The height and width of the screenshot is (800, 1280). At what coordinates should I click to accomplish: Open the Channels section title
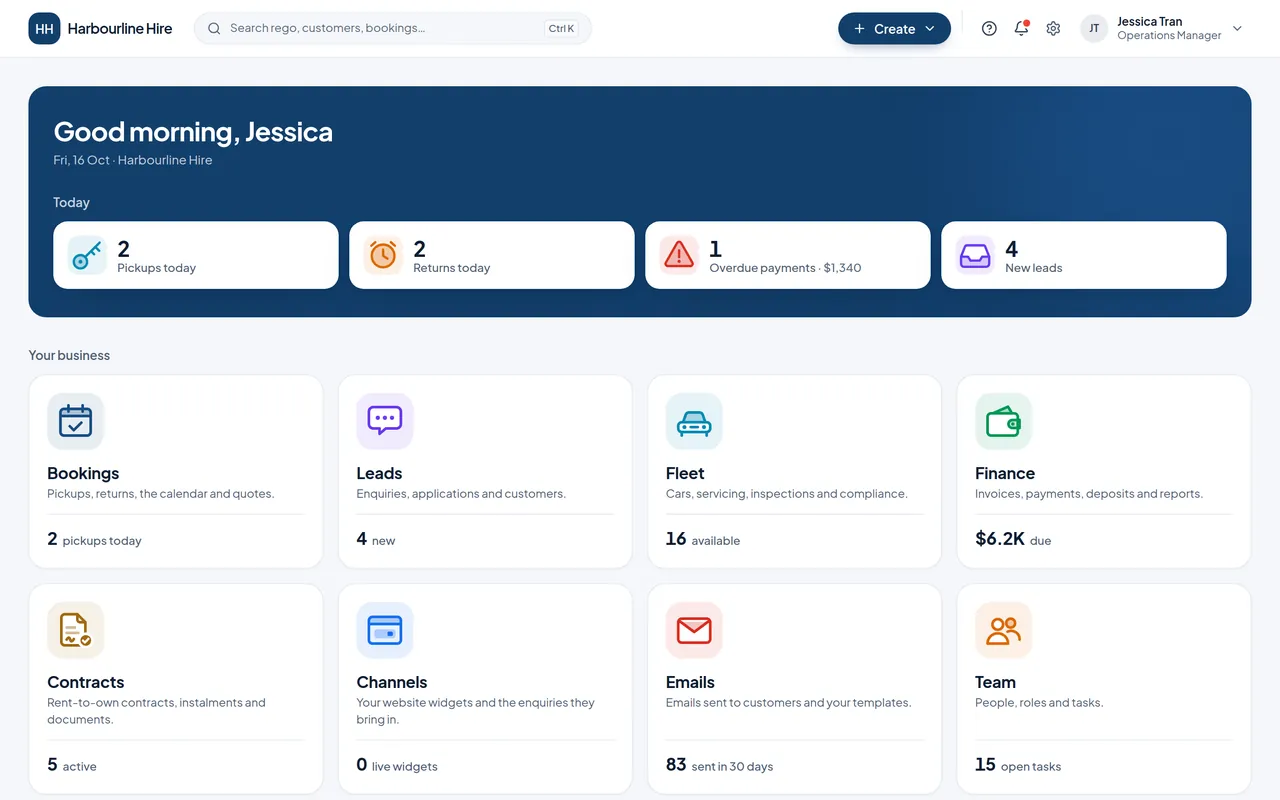(x=392, y=682)
